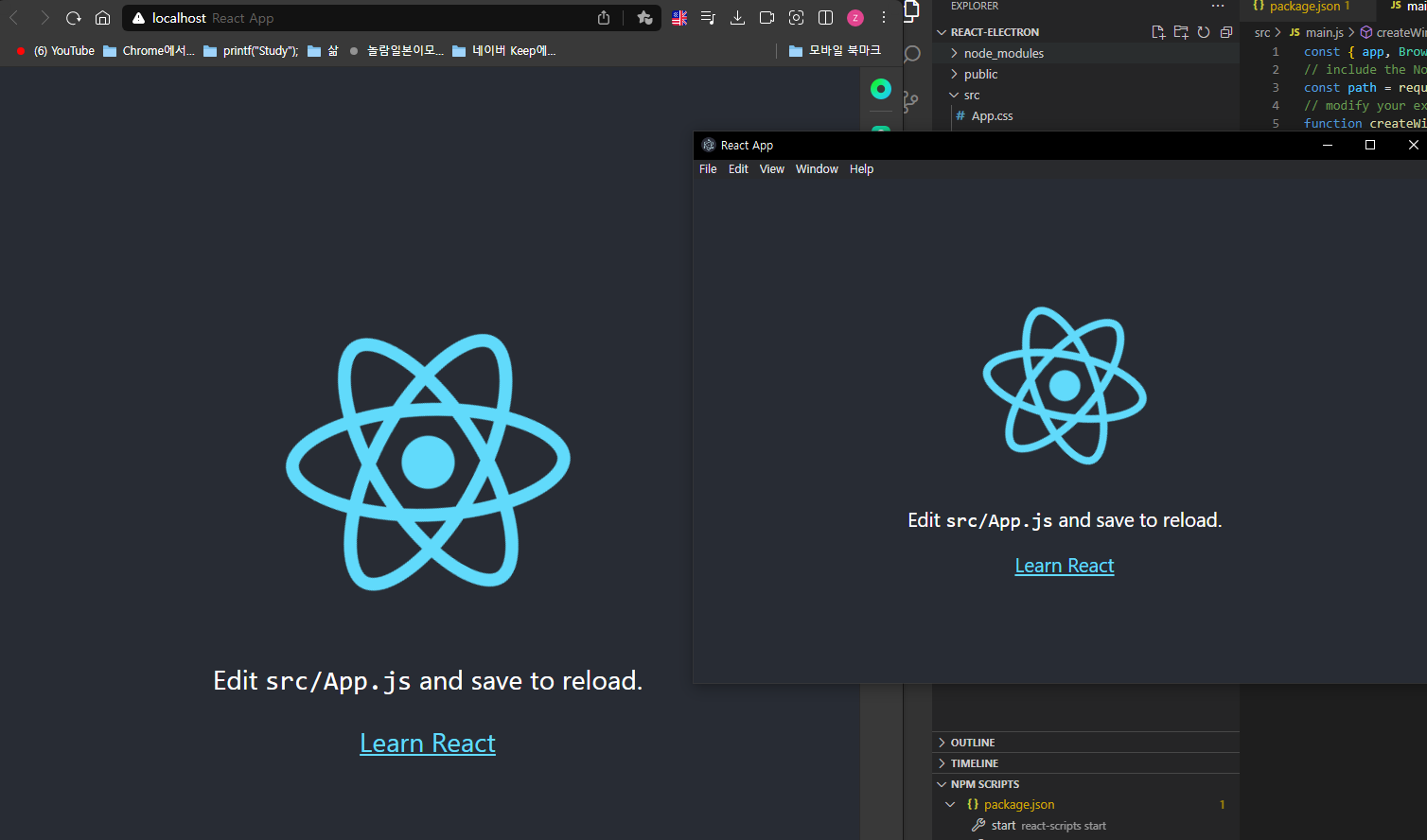1427x840 pixels.
Task: Collapse the src folder
Action: 1086,95
